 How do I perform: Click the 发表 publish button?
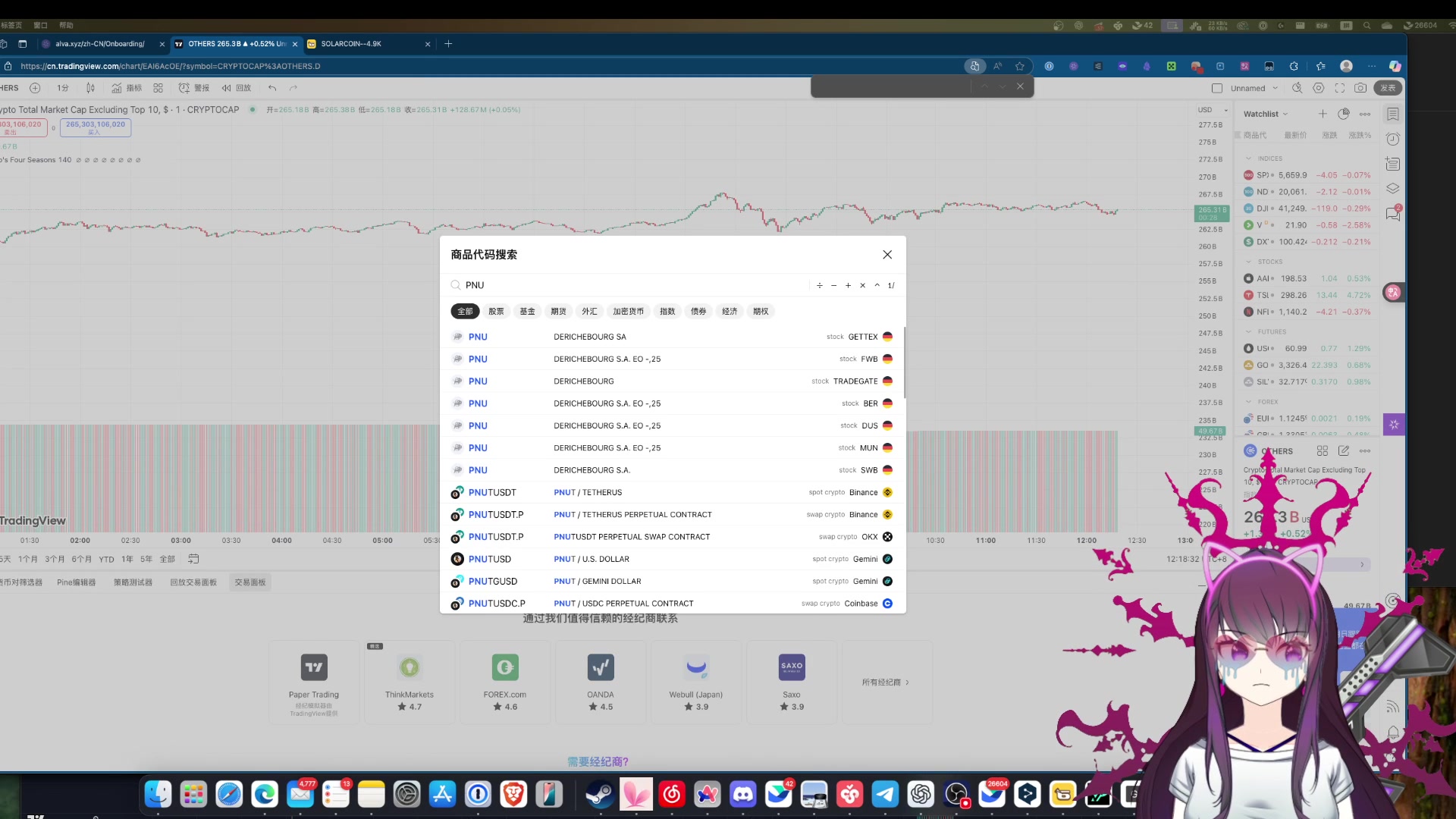tap(1389, 88)
